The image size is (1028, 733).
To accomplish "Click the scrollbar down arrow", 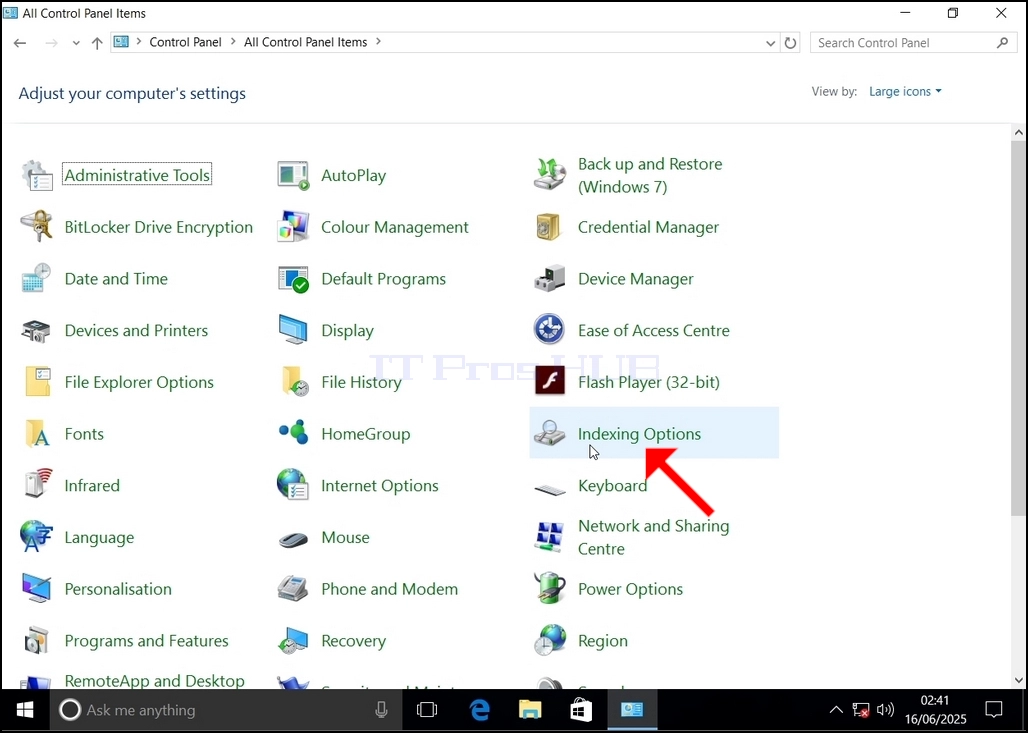I will 1019,681.
